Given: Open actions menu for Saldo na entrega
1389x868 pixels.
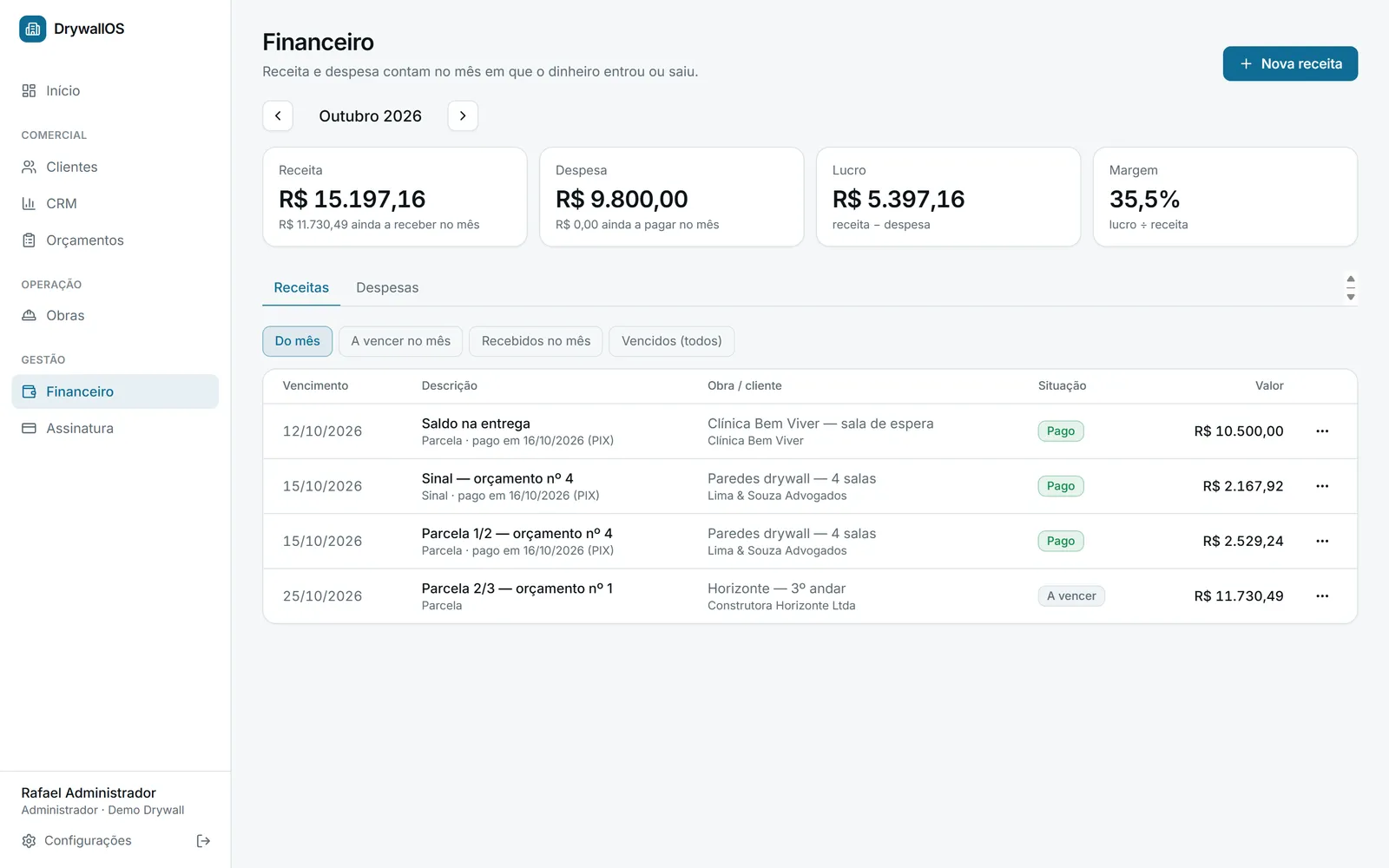Looking at the screenshot, I should point(1322,431).
